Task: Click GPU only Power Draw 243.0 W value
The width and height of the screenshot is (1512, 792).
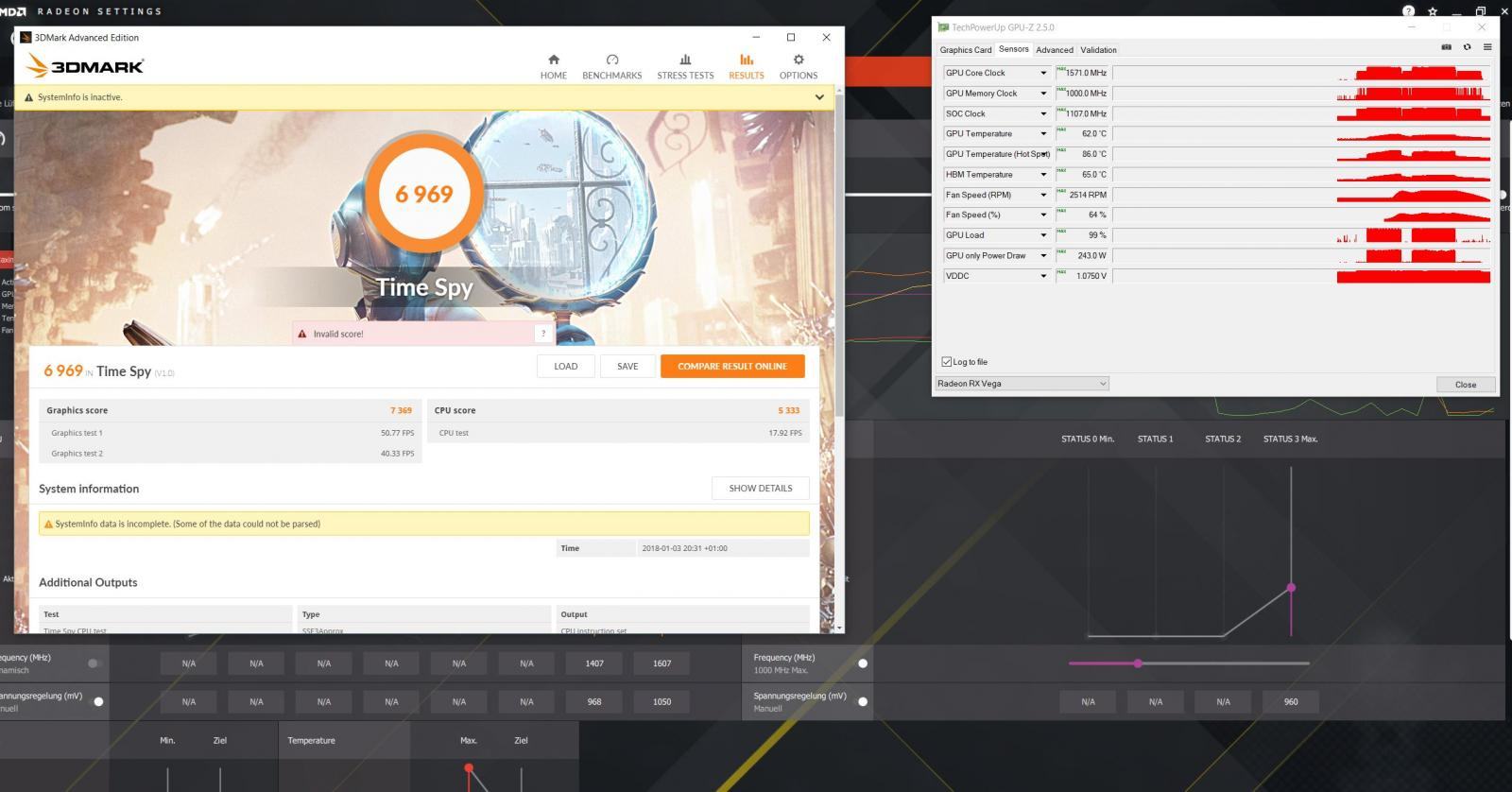Action: click(1083, 256)
